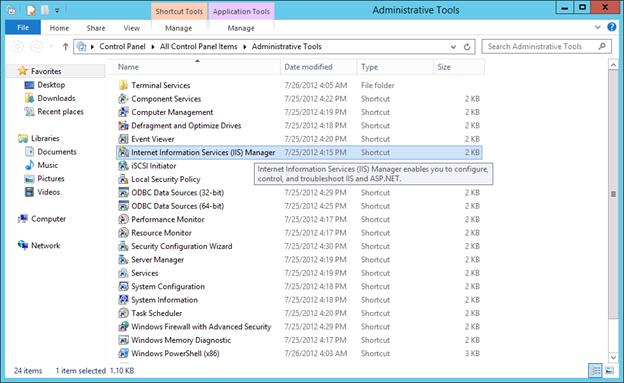The image size is (624, 383).
Task: Open the File menu
Action: click(x=23, y=27)
